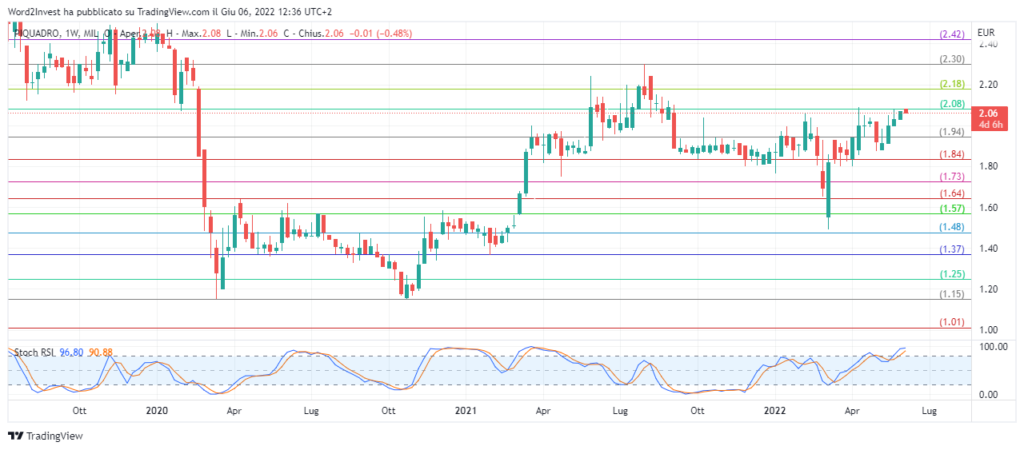Click the (1.57) green support label
1024x450 pixels.
951,208
